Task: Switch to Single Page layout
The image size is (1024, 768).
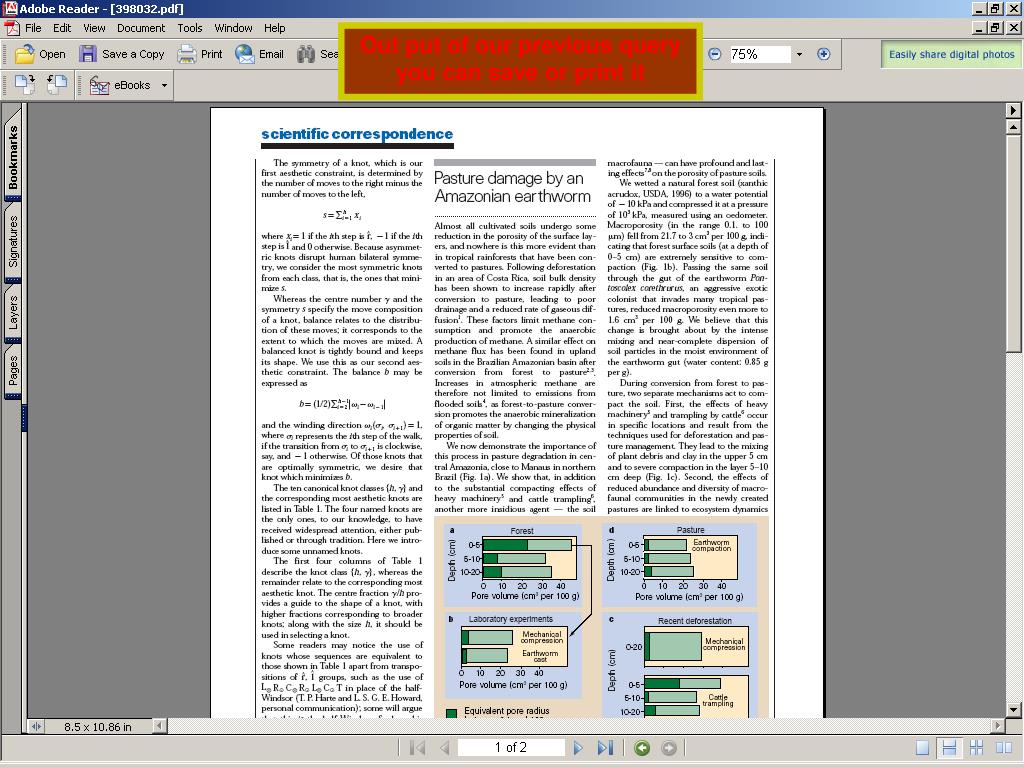Action: [922, 748]
